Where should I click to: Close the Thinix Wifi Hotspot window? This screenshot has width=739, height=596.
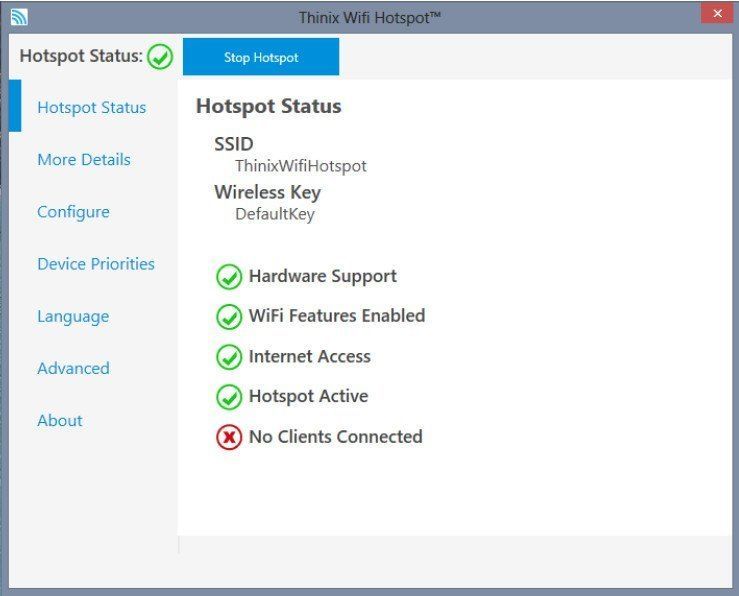click(x=717, y=13)
